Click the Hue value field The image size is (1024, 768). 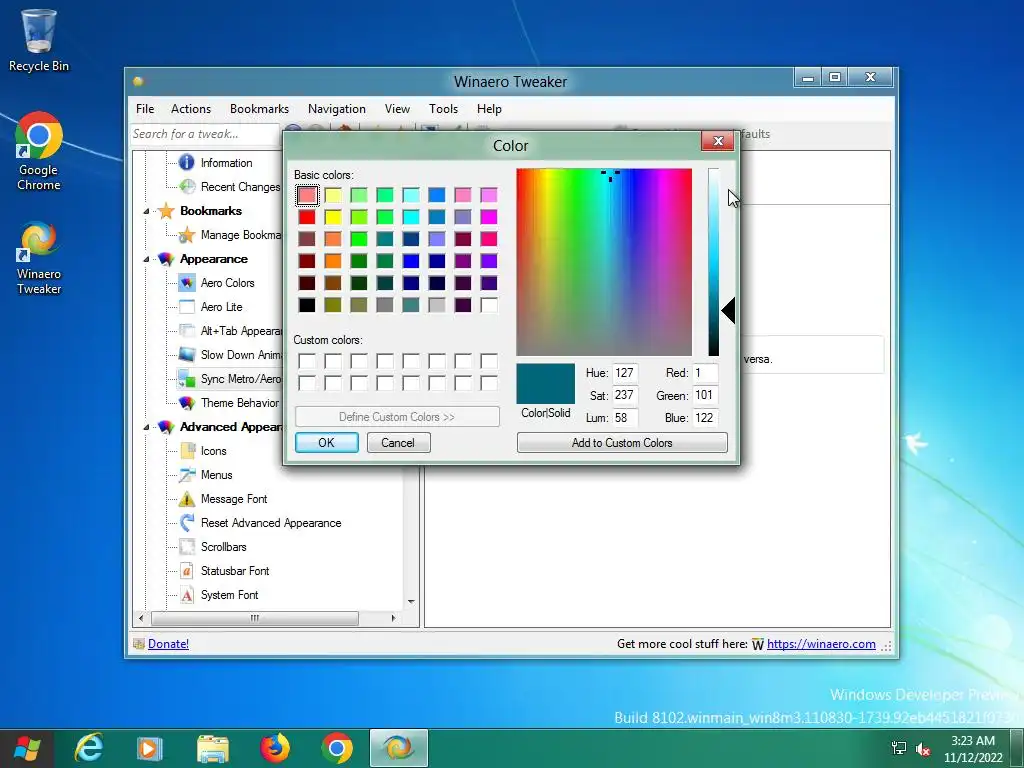(x=625, y=373)
